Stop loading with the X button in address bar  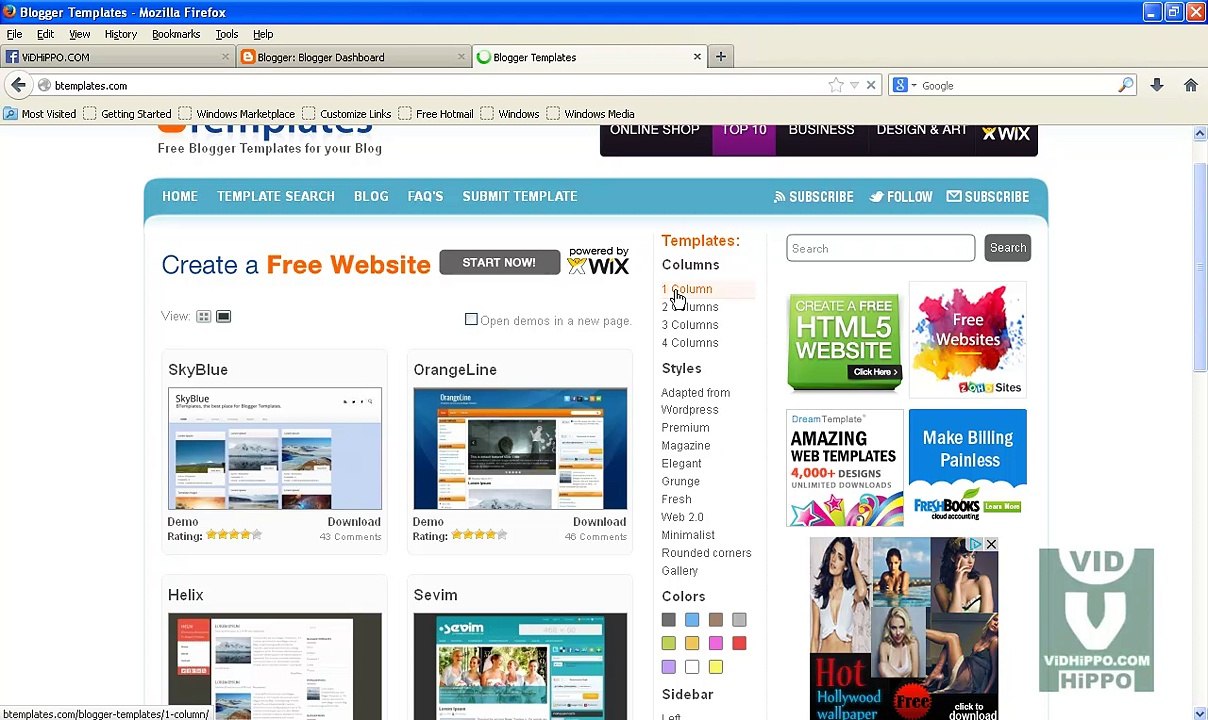(871, 86)
